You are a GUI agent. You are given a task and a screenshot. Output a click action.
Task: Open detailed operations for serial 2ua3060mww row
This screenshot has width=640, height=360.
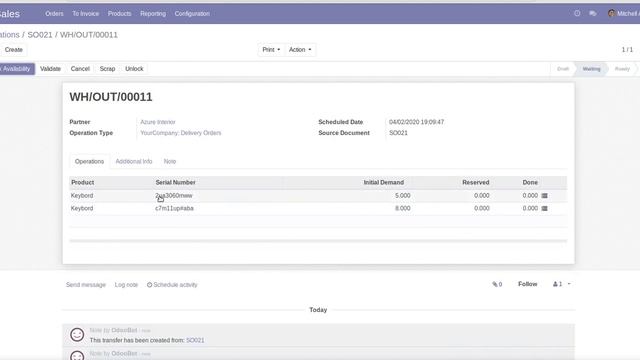click(x=544, y=196)
